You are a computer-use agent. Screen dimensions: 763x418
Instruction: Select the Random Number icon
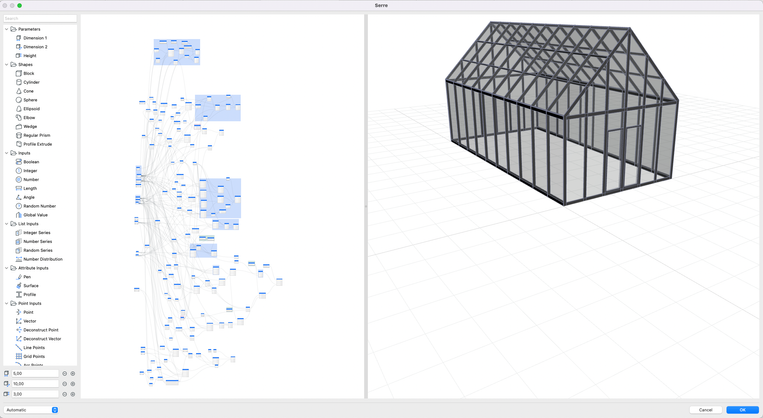coord(18,206)
